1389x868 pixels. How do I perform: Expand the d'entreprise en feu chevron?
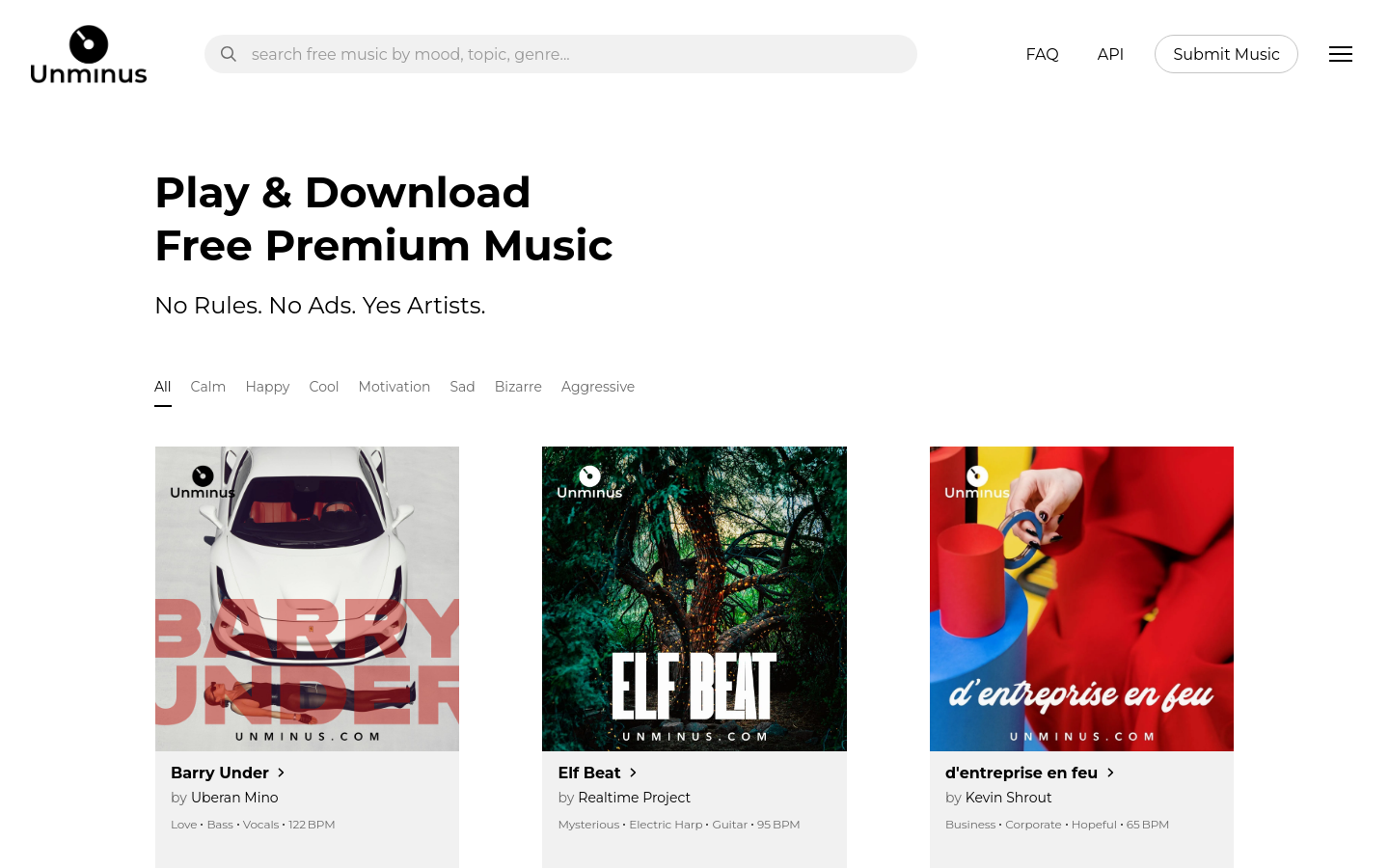point(1110,773)
